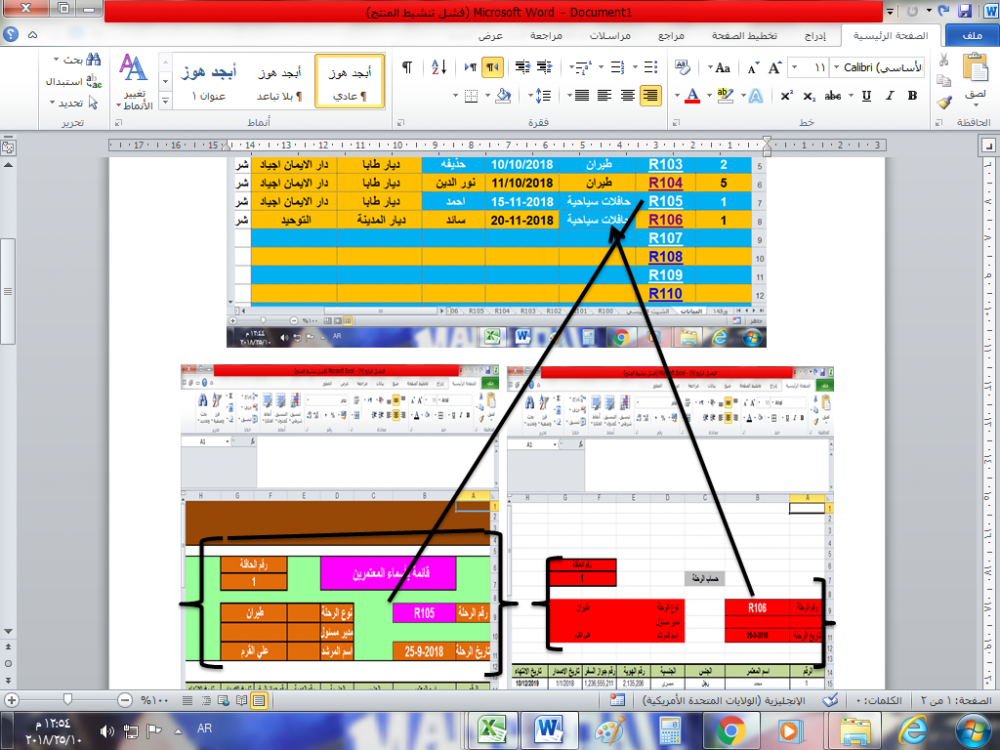Click the macro recording icon in status bar
The height and width of the screenshot is (750, 1000).
617,700
